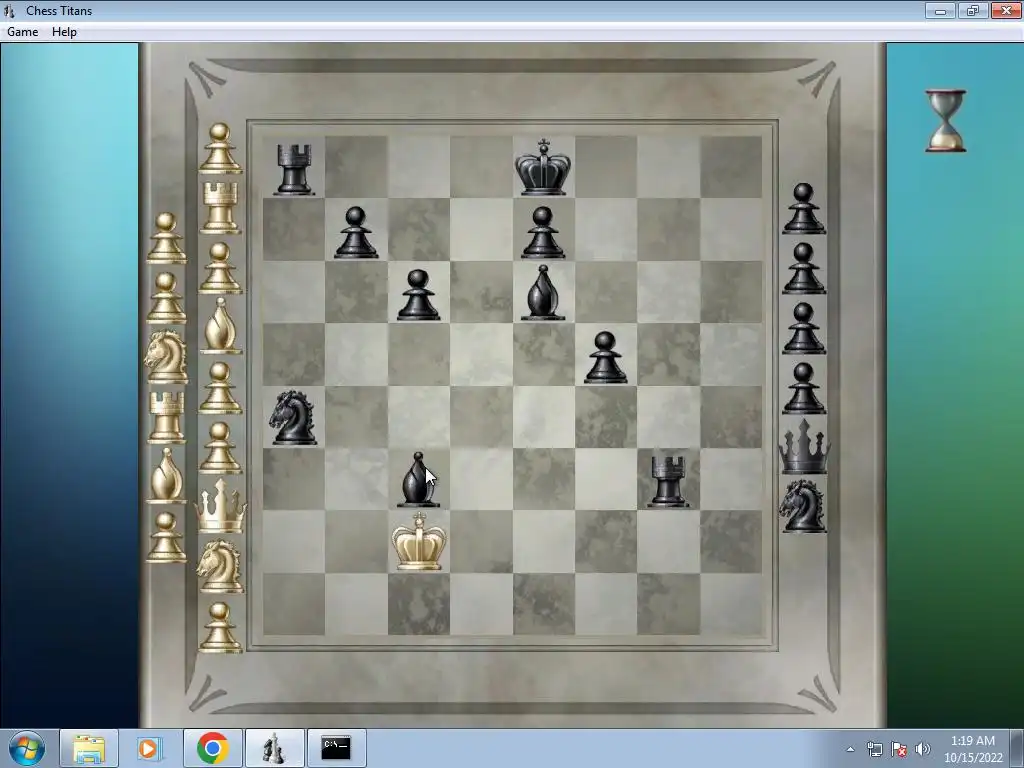Open the Windows Start menu
This screenshot has height=768, width=1024.
point(27,748)
